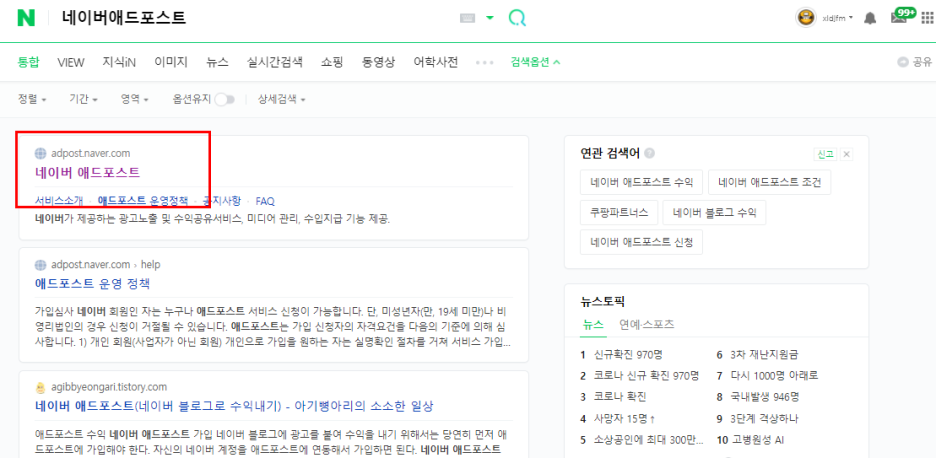Open the 애드포스트 운영 정책 result title

pyautogui.click(x=92, y=283)
